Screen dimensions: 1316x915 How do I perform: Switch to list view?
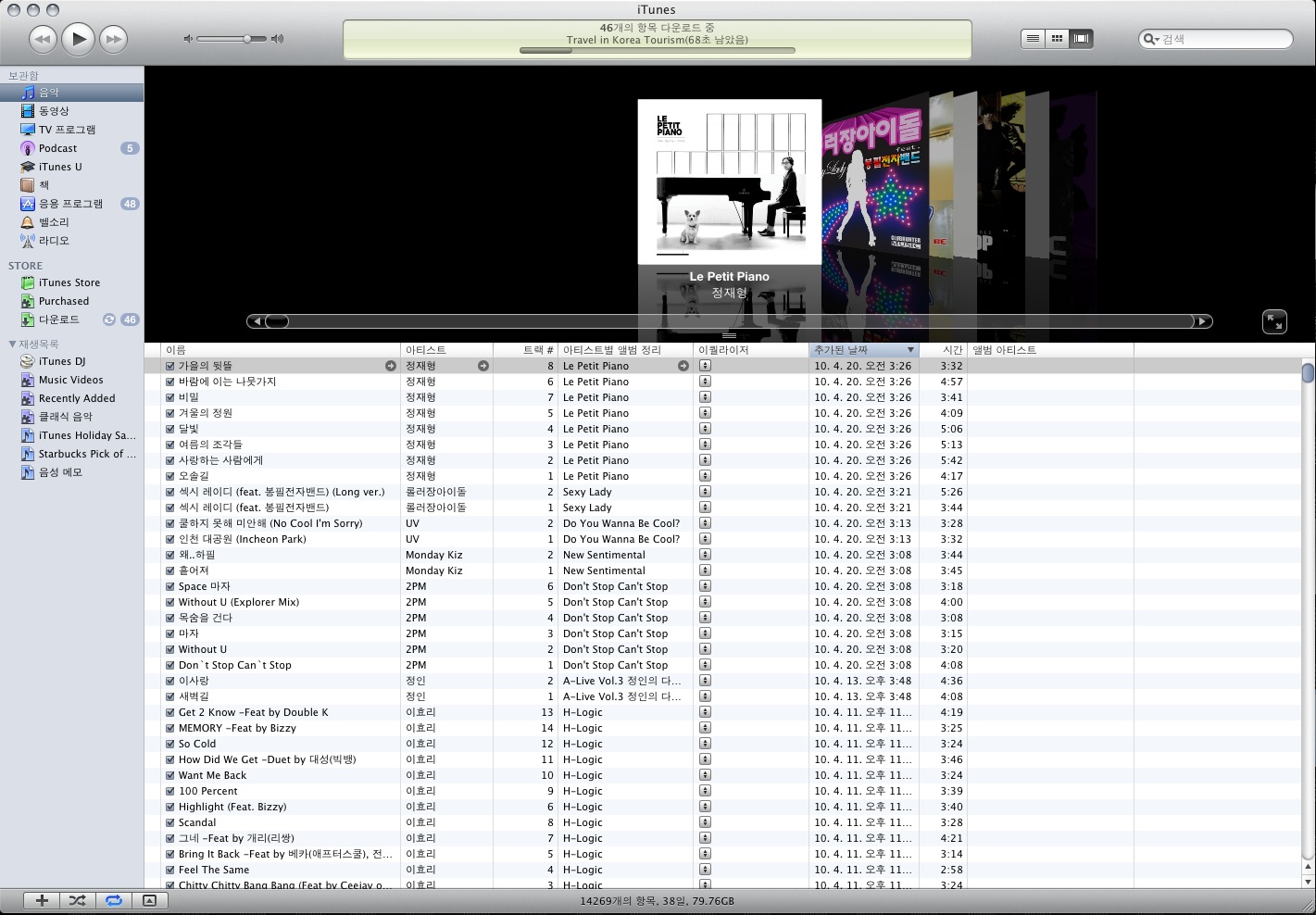[x=1033, y=39]
